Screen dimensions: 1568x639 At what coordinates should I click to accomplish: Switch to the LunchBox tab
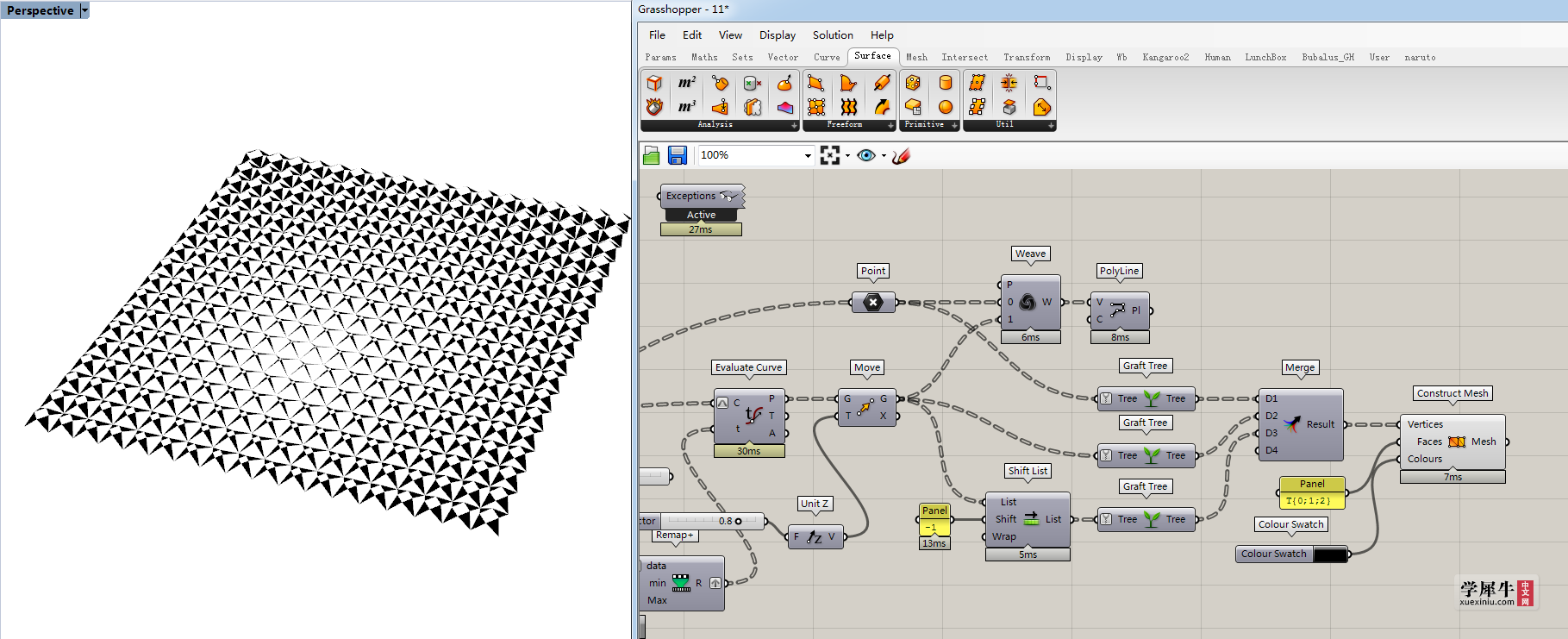(x=1265, y=57)
